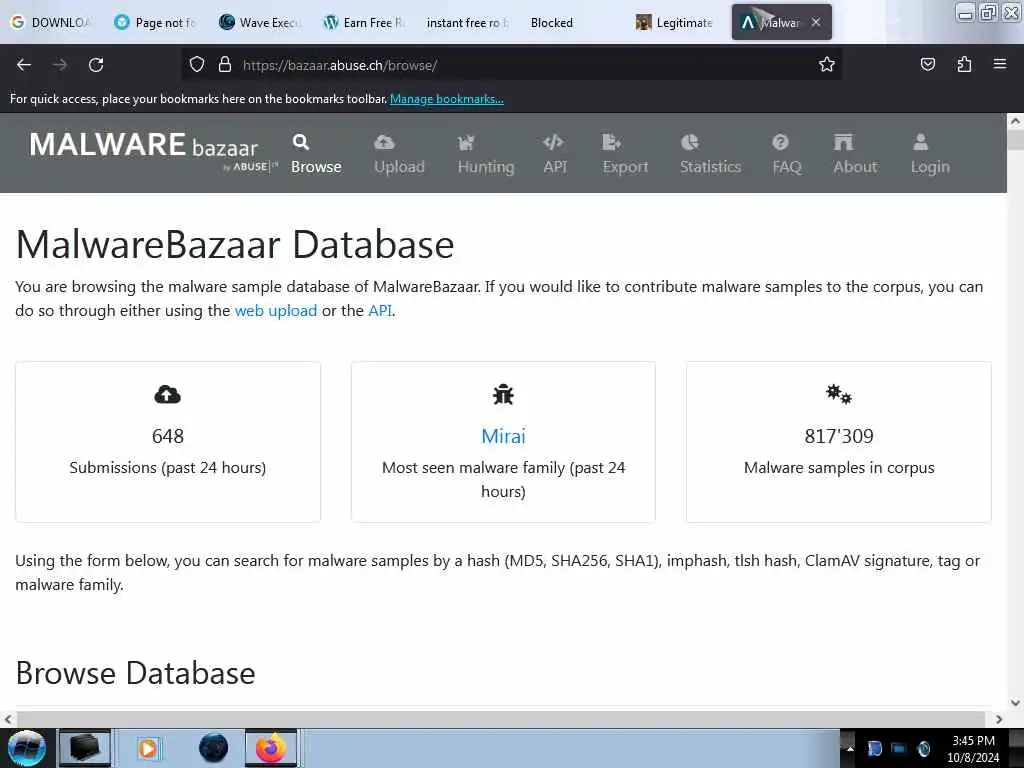The image size is (1024, 768).
Task: Click the 3:45 PM taskbar clock
Action: [973, 741]
